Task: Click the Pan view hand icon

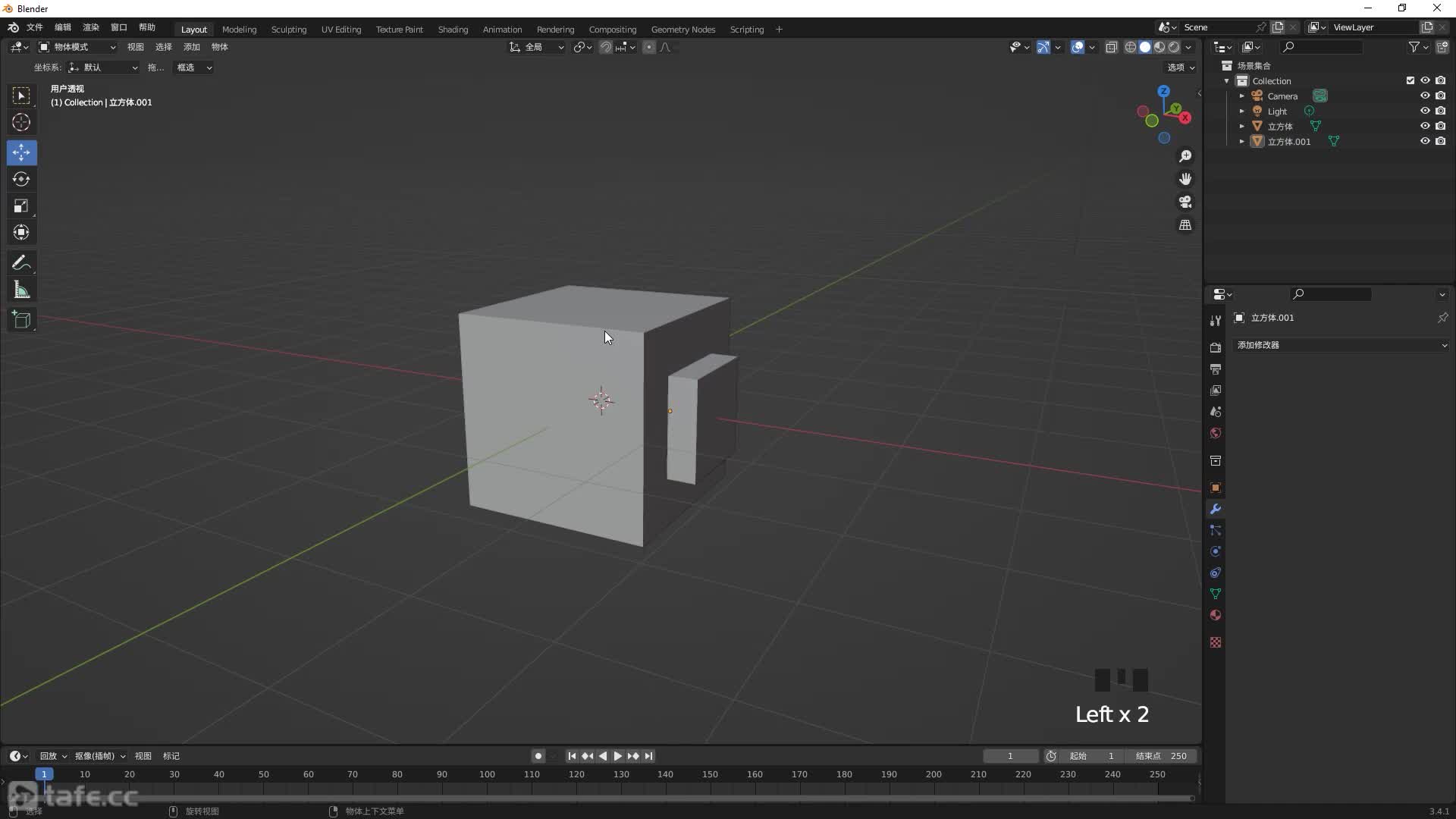Action: (x=1185, y=179)
